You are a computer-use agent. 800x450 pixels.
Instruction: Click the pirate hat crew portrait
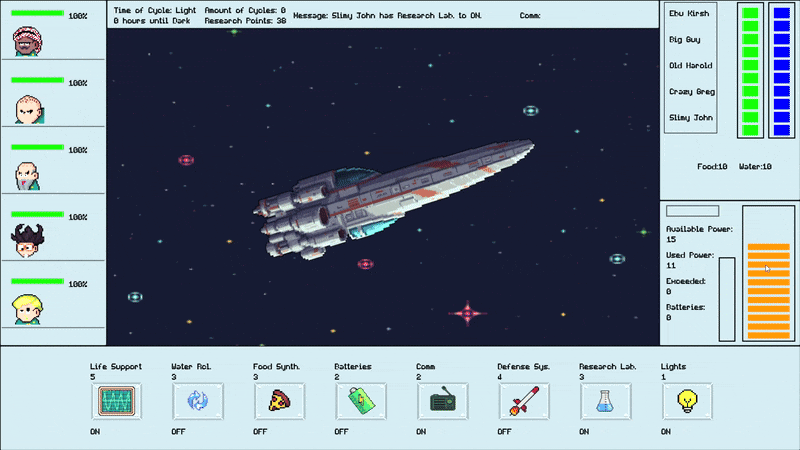[28, 242]
